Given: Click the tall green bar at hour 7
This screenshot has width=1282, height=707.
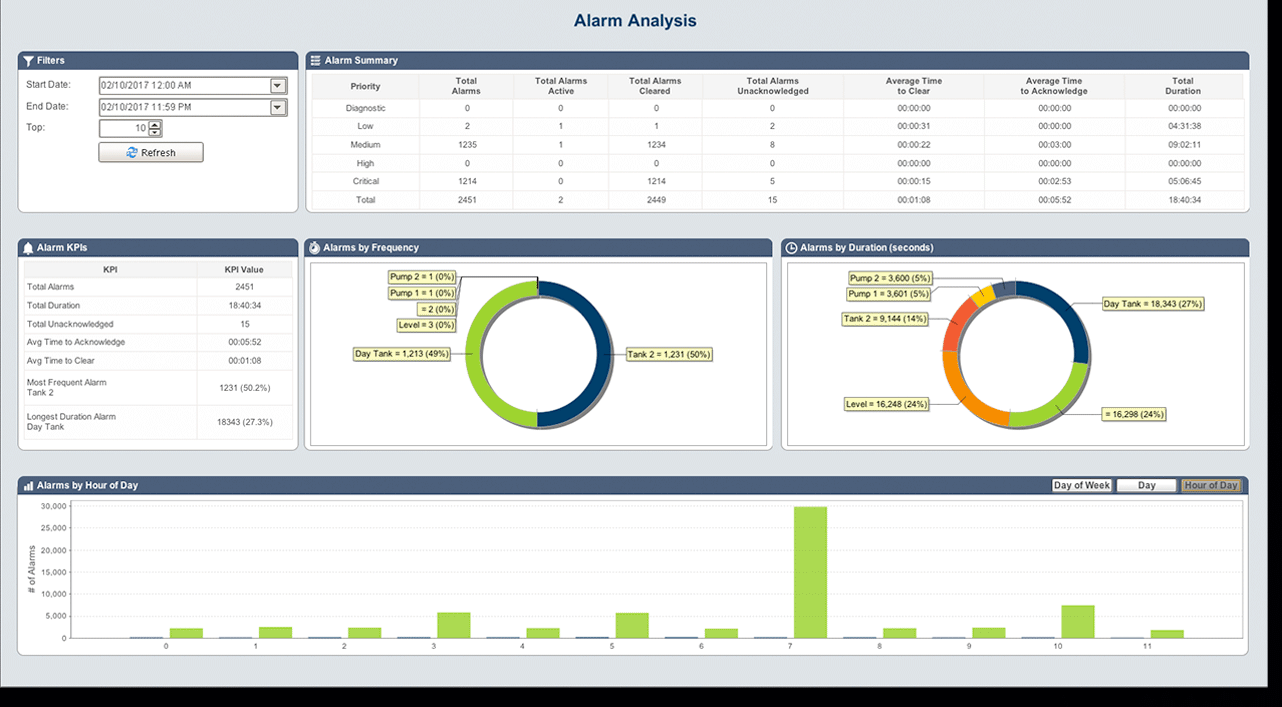Looking at the screenshot, I should tap(810, 572).
